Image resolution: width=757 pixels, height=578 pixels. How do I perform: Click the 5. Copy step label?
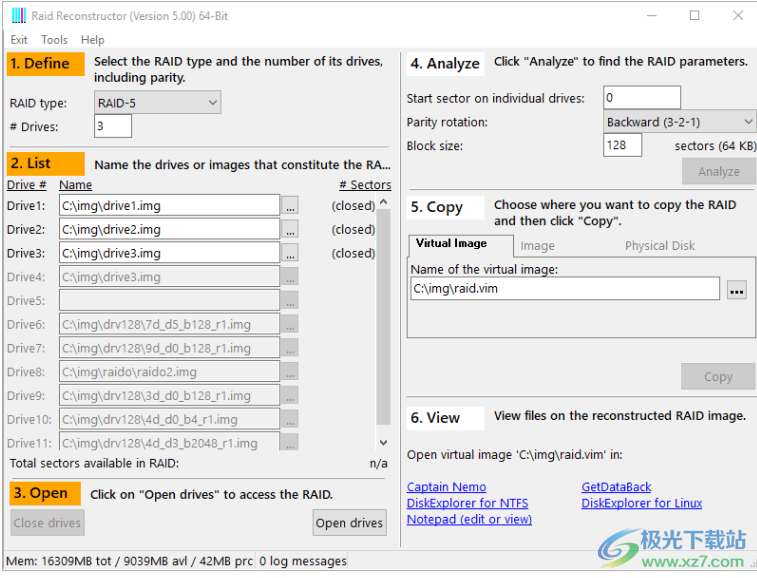click(x=445, y=208)
